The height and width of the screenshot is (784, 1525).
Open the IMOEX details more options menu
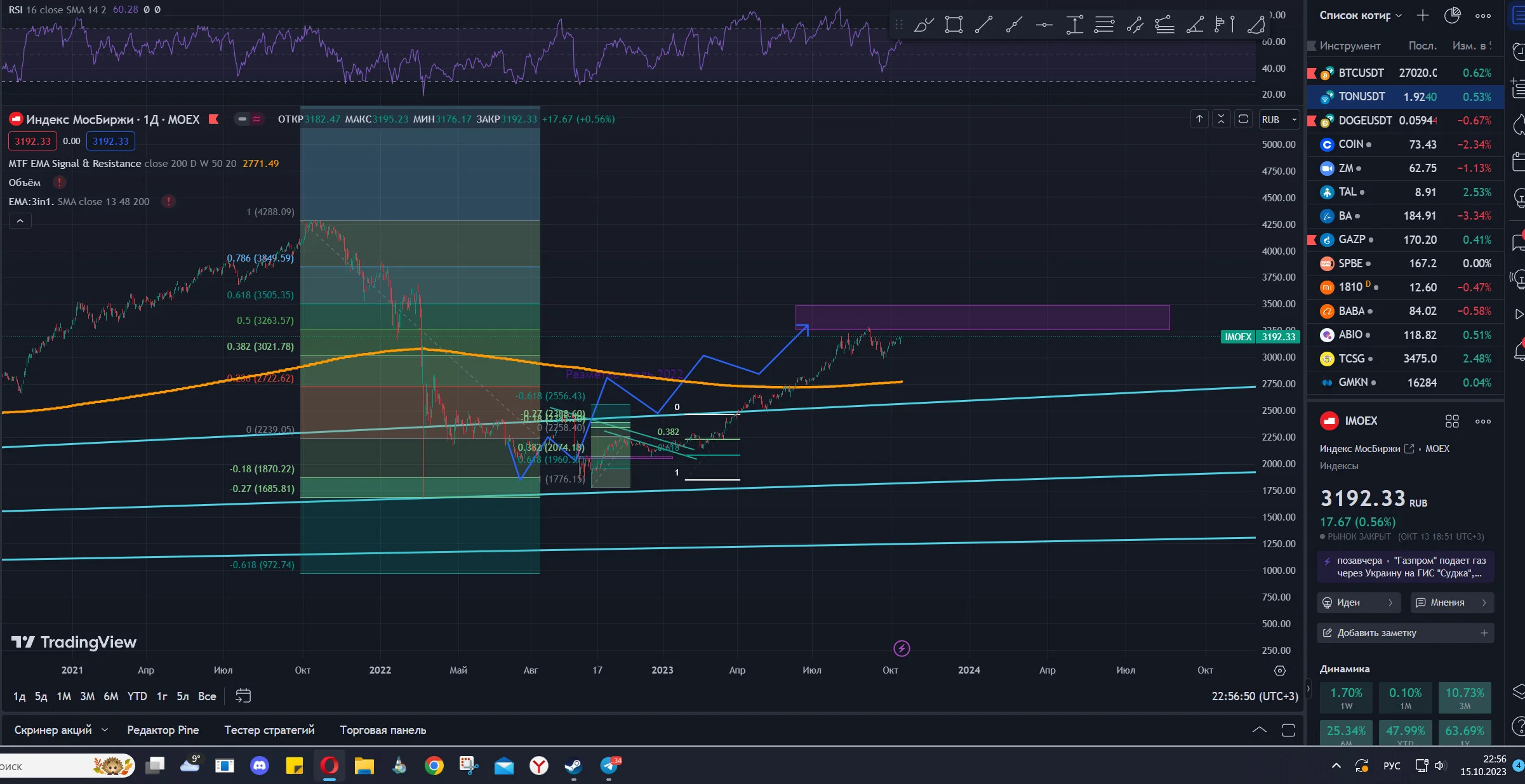[x=1483, y=421]
